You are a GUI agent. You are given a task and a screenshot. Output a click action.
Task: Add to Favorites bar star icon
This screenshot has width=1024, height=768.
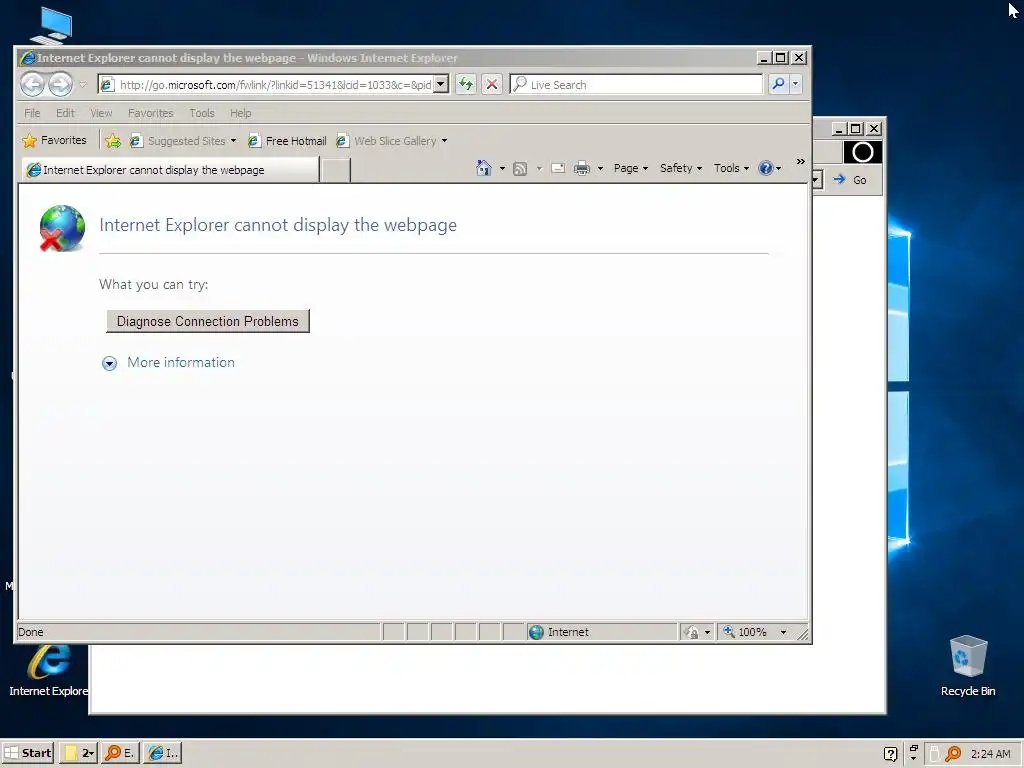pyautogui.click(x=113, y=140)
